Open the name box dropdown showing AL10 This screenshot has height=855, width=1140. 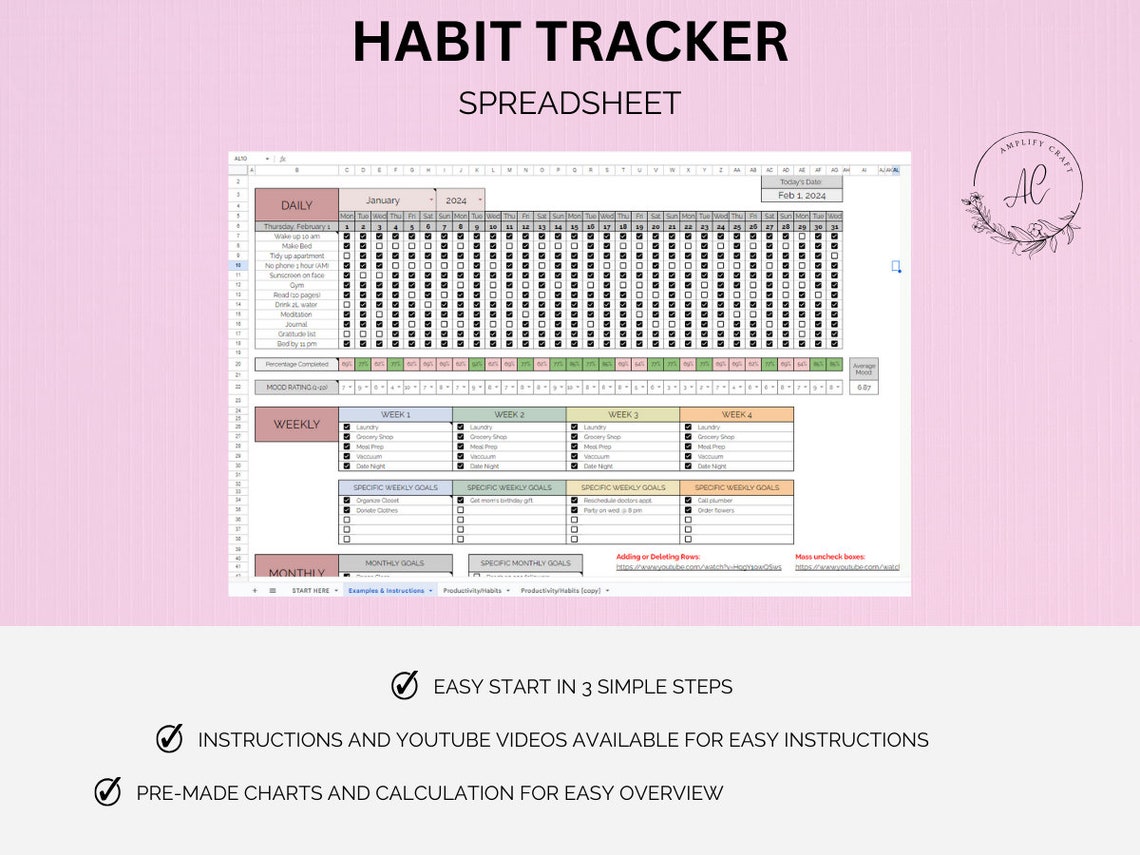tap(267, 158)
